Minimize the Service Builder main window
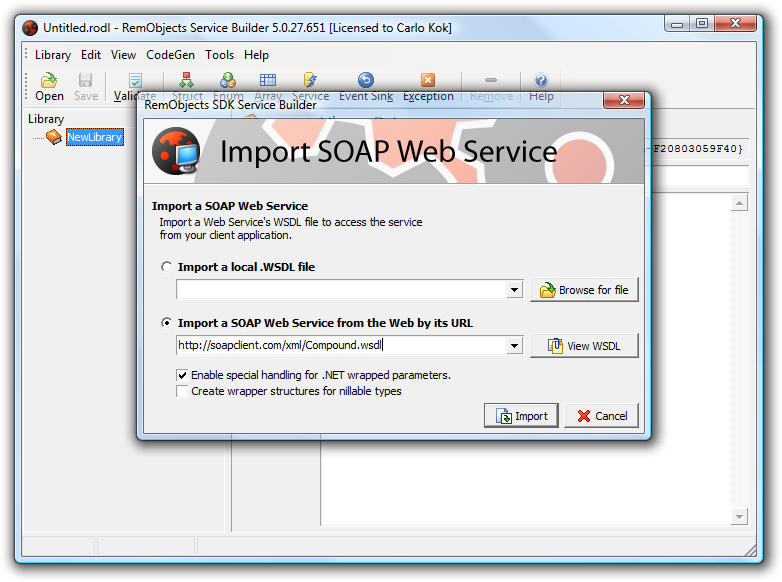The image size is (782, 582). pyautogui.click(x=677, y=23)
